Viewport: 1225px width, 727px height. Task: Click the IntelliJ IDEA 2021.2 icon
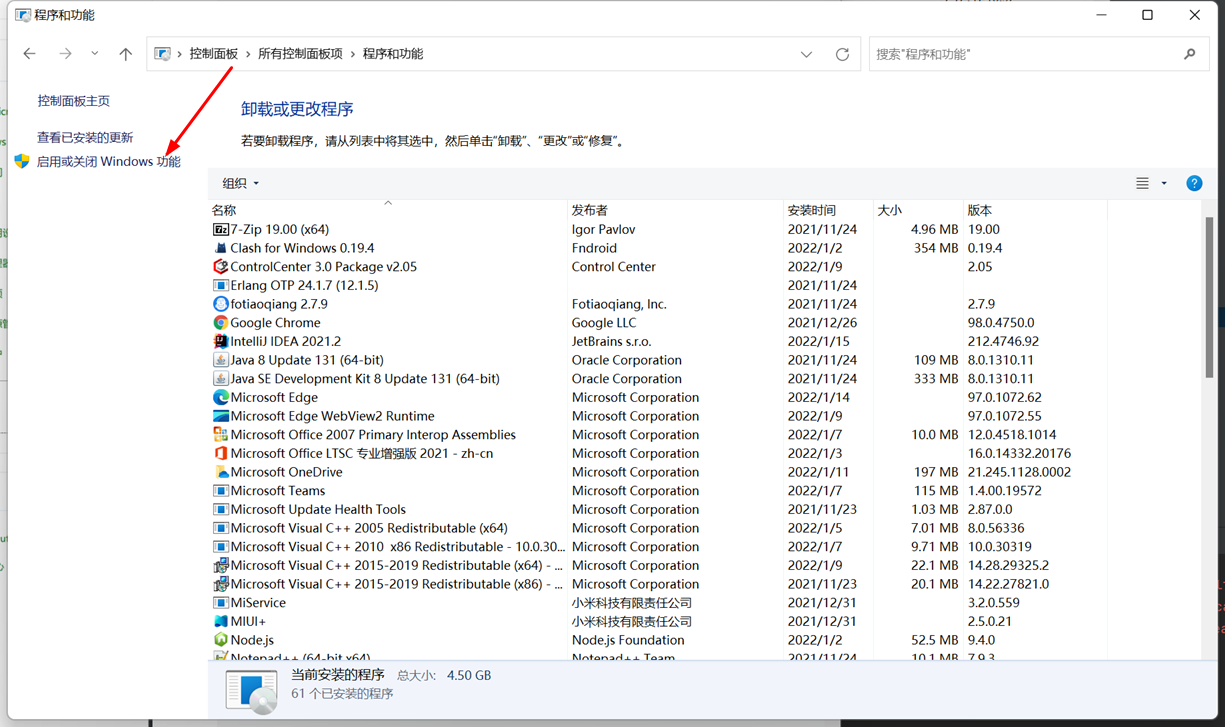[221, 341]
